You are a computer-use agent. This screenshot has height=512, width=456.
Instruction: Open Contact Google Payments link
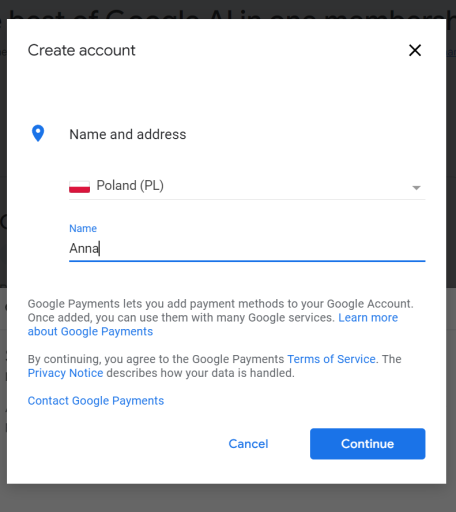click(96, 401)
